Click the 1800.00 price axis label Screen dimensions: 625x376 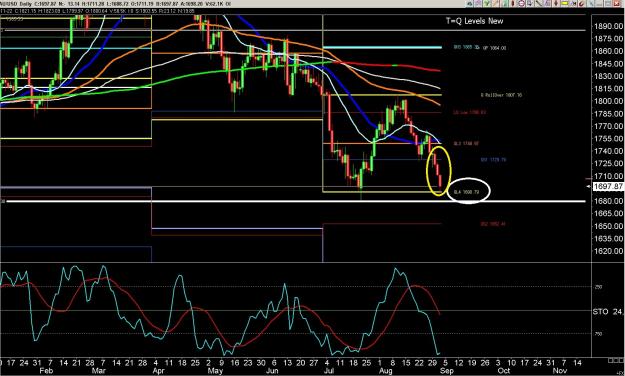[609, 101]
